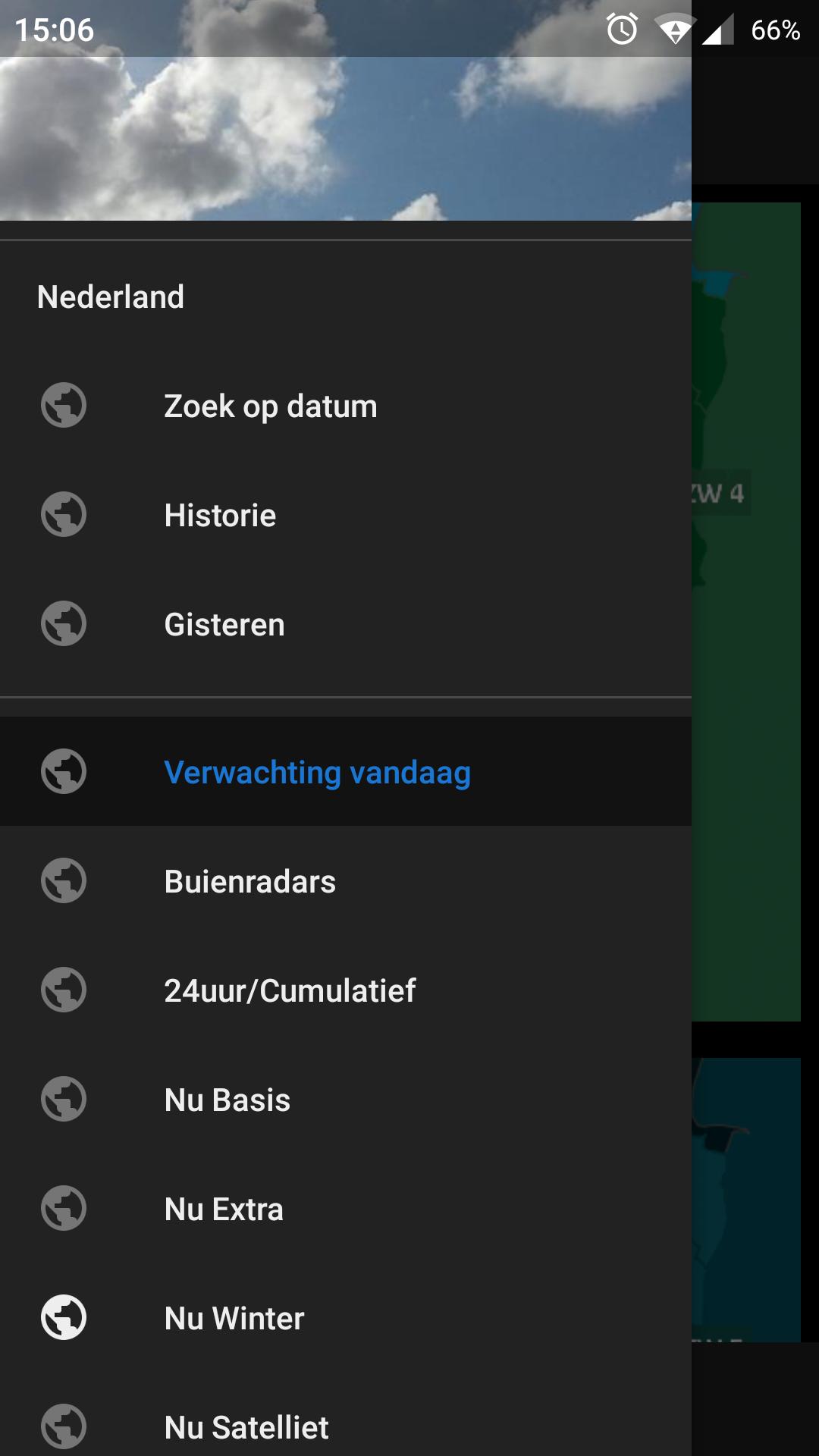Click the globe icon beside Buienradars
The width and height of the screenshot is (819, 1456).
(x=63, y=881)
